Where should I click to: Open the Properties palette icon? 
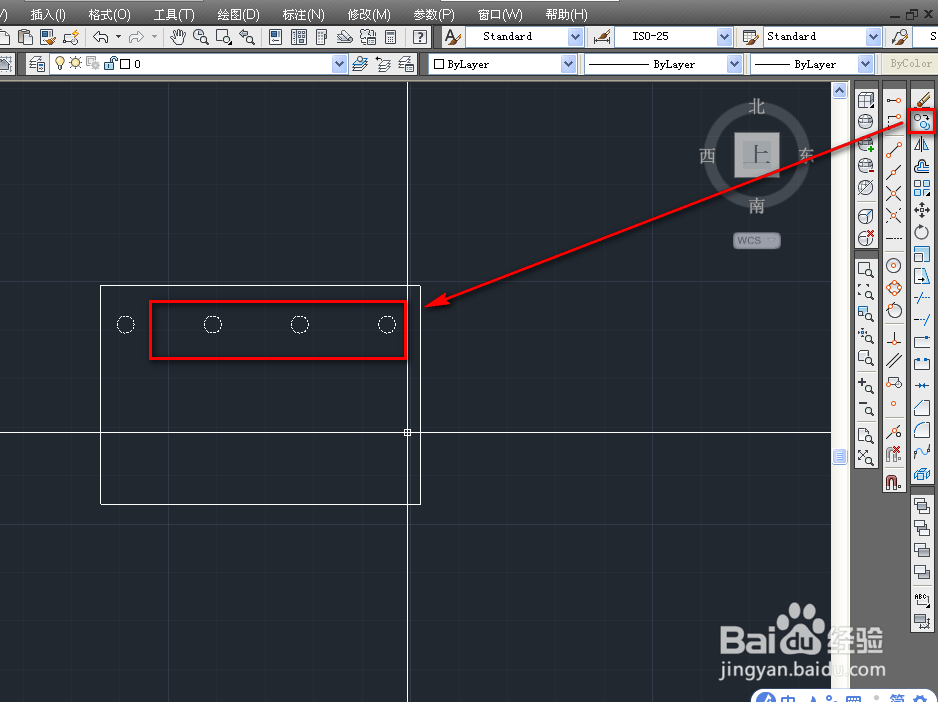(x=275, y=37)
